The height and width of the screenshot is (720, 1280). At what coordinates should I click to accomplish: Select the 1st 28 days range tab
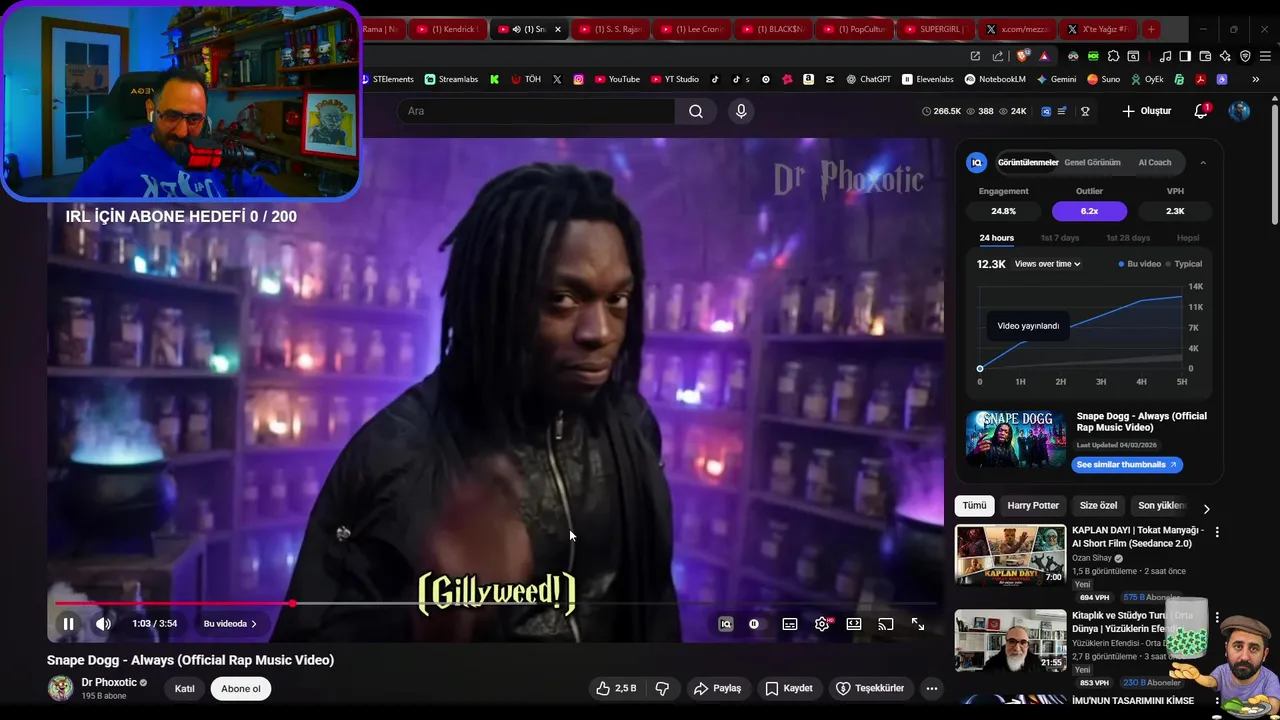tap(1128, 238)
